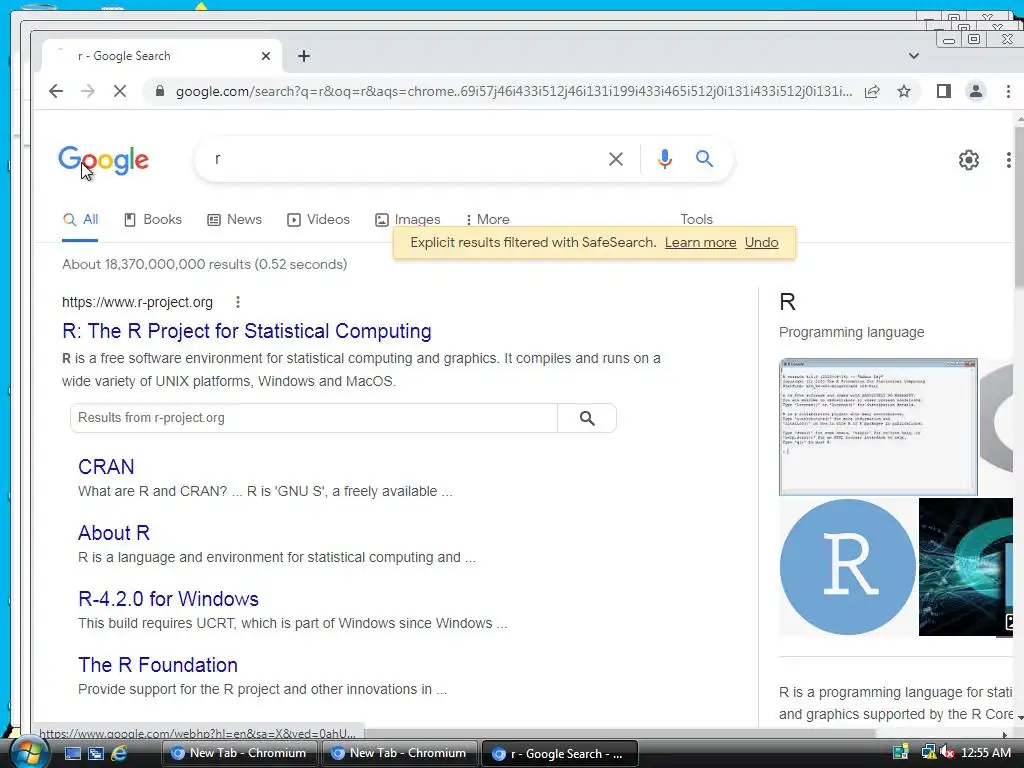
Task: Expand the More search filters menu
Action: point(487,219)
